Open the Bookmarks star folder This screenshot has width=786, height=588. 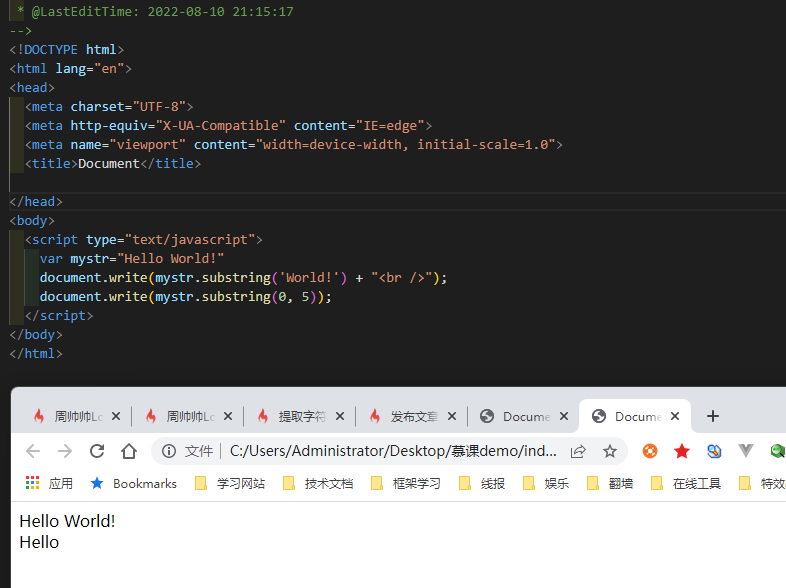pos(133,483)
